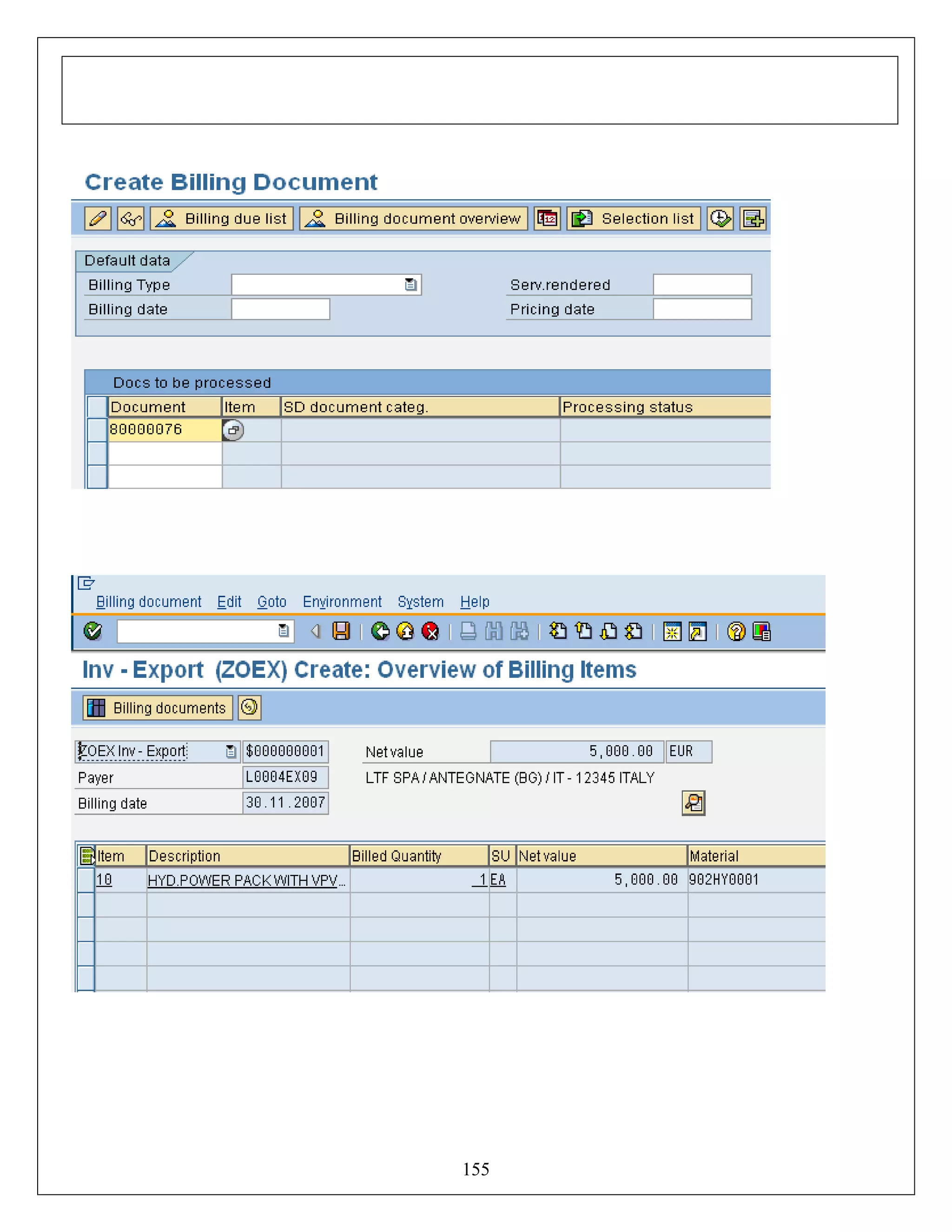Click the Billing date input field
Viewport: 952px width, 1232px height.
(x=280, y=309)
